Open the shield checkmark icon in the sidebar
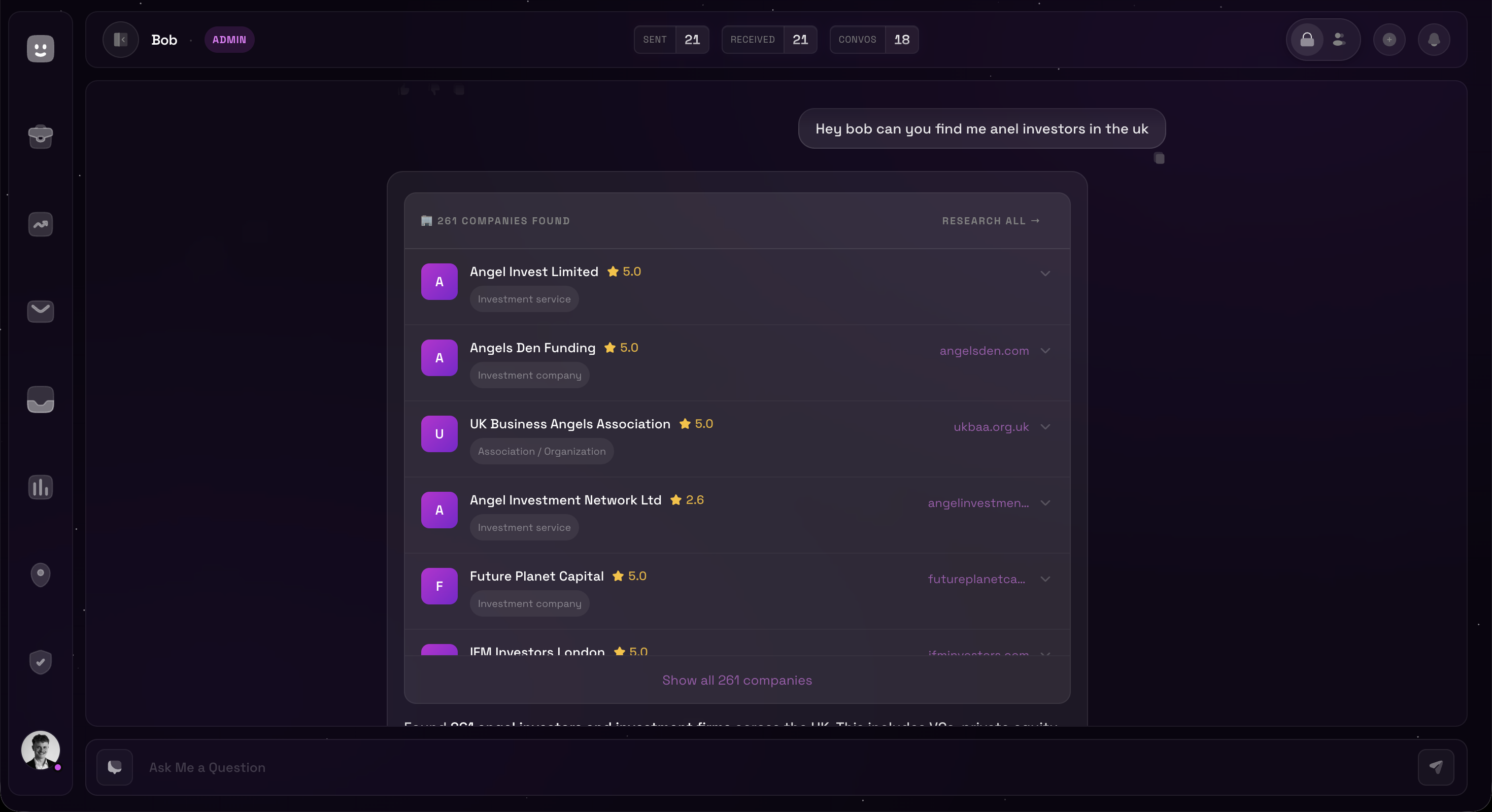The height and width of the screenshot is (812, 1492). tap(40, 662)
